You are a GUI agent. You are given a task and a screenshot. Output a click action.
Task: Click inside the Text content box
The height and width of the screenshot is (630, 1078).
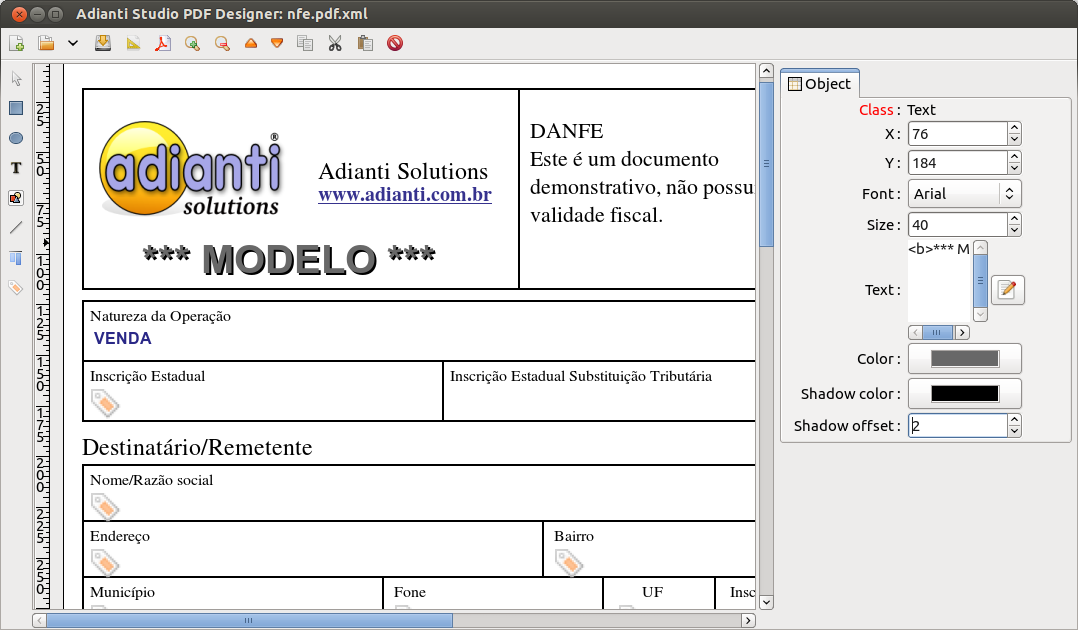point(940,281)
